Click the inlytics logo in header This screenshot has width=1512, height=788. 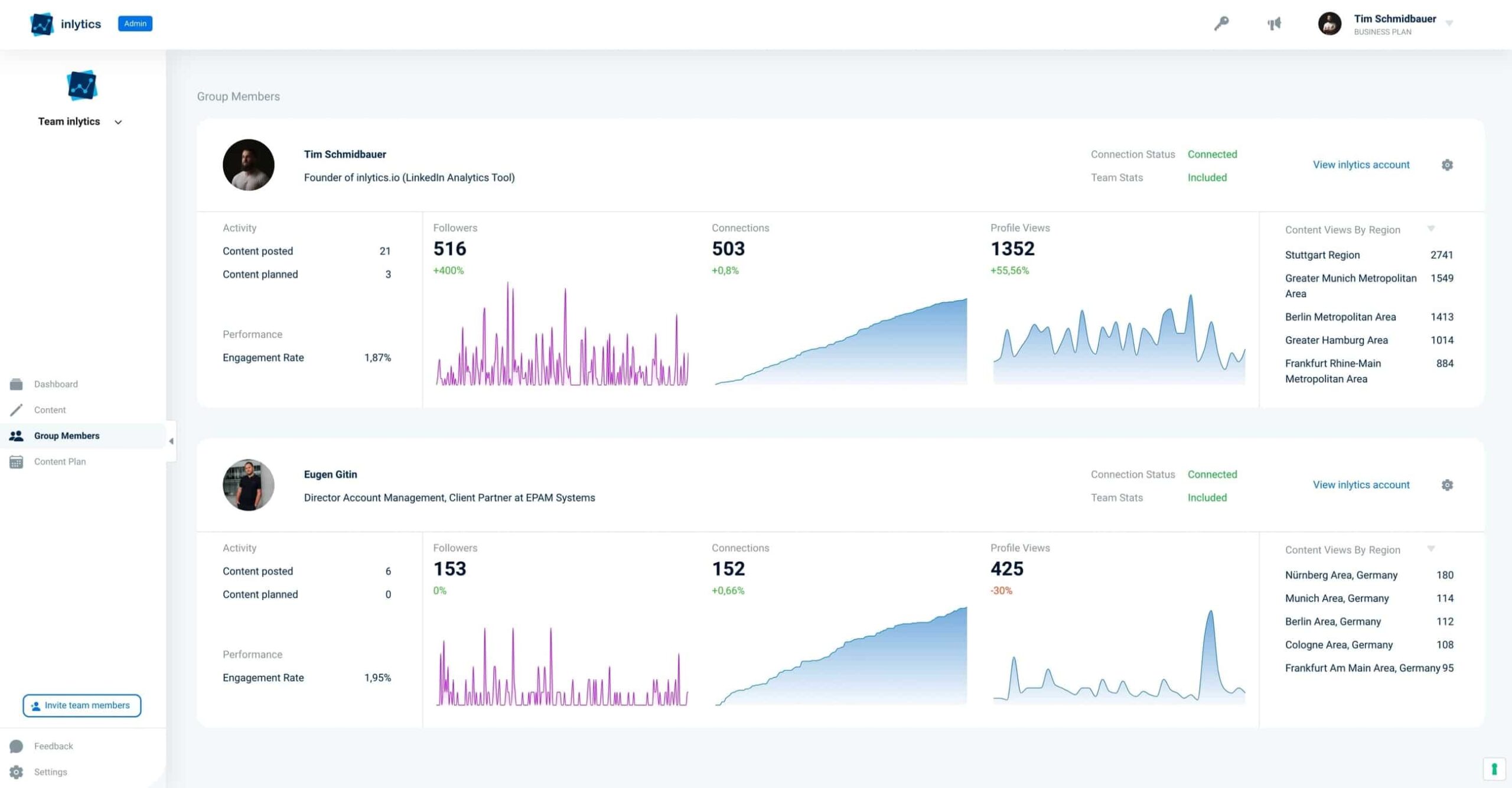pos(42,24)
